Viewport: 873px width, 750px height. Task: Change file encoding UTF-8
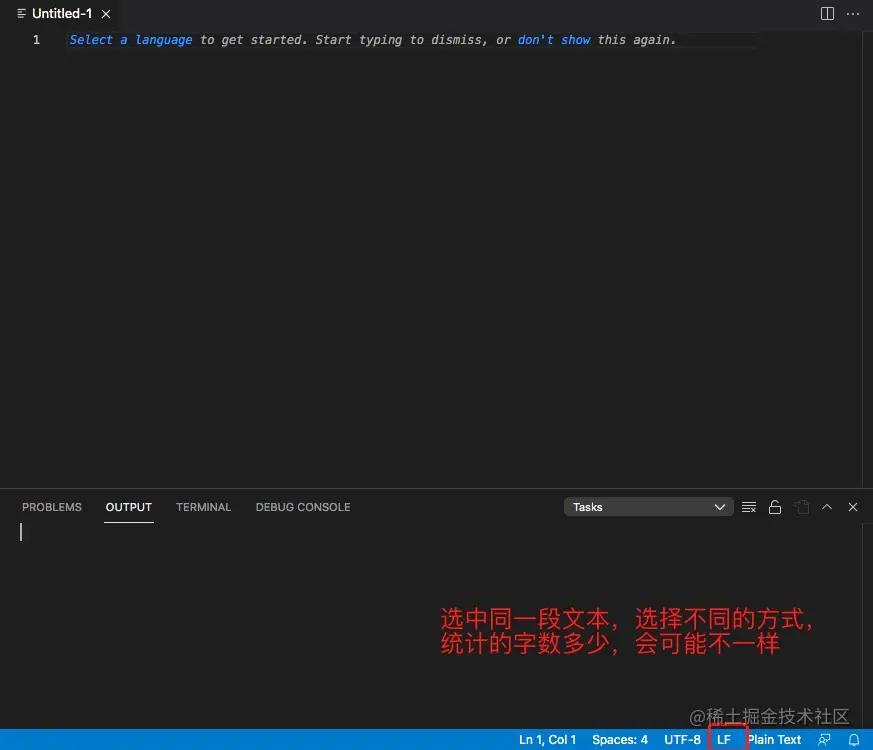(682, 739)
